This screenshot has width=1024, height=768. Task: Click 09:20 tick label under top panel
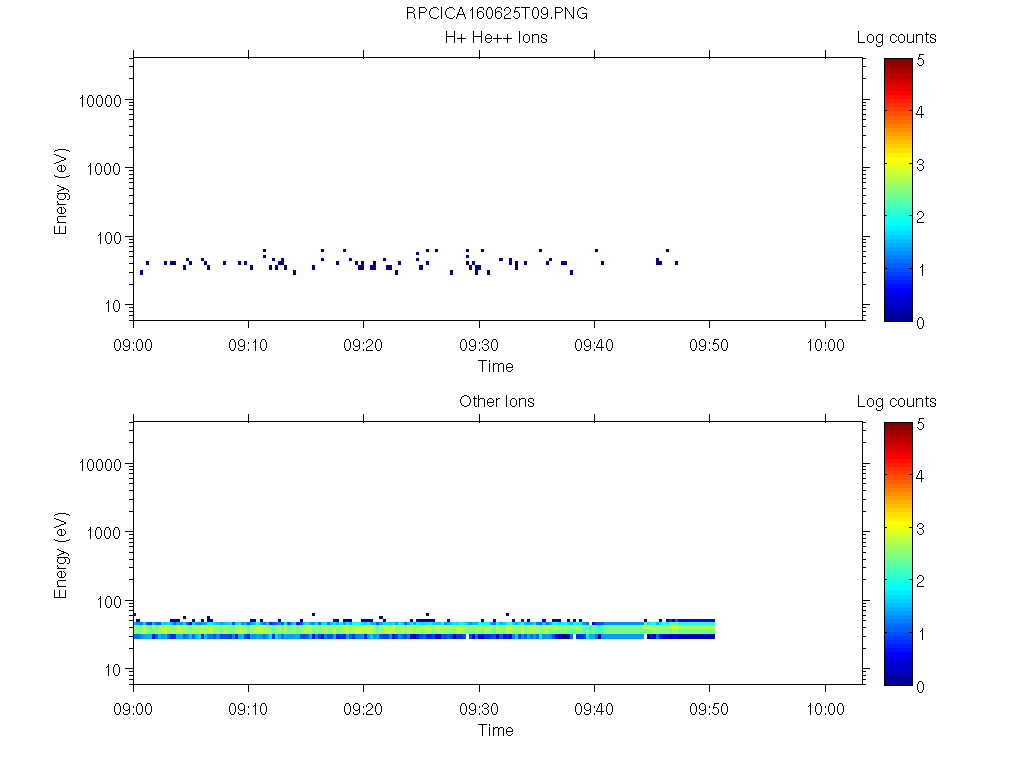[x=363, y=345]
